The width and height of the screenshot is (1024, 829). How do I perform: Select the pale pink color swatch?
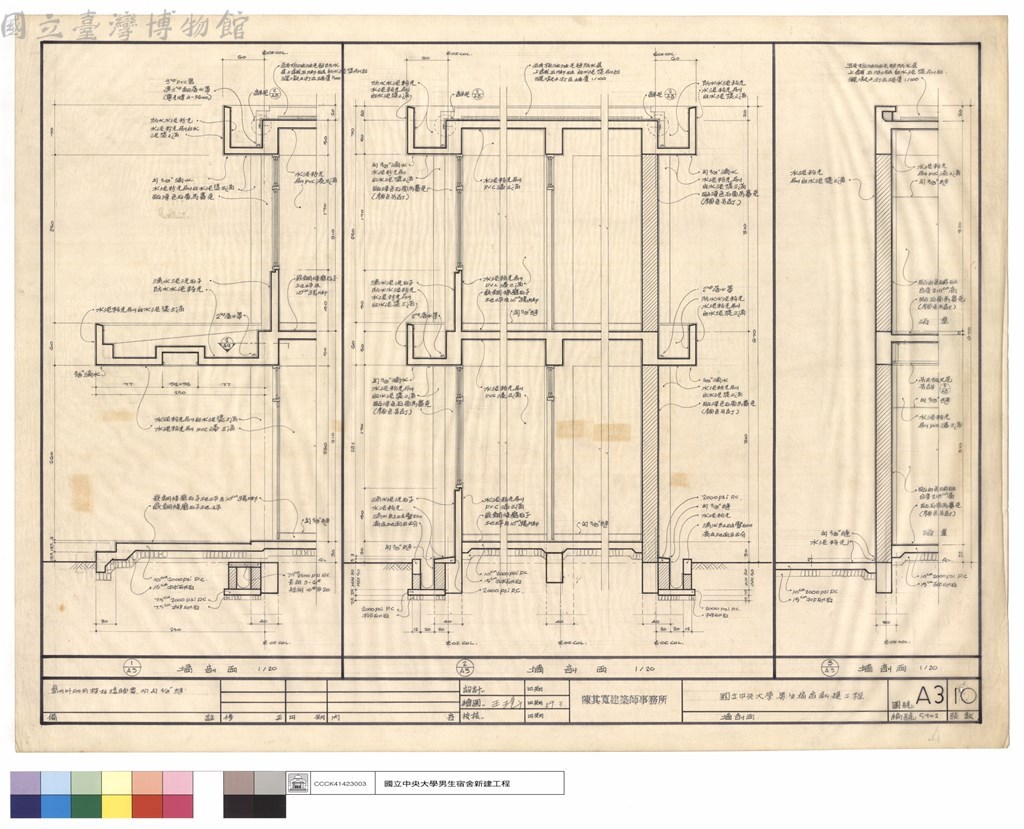(x=178, y=783)
